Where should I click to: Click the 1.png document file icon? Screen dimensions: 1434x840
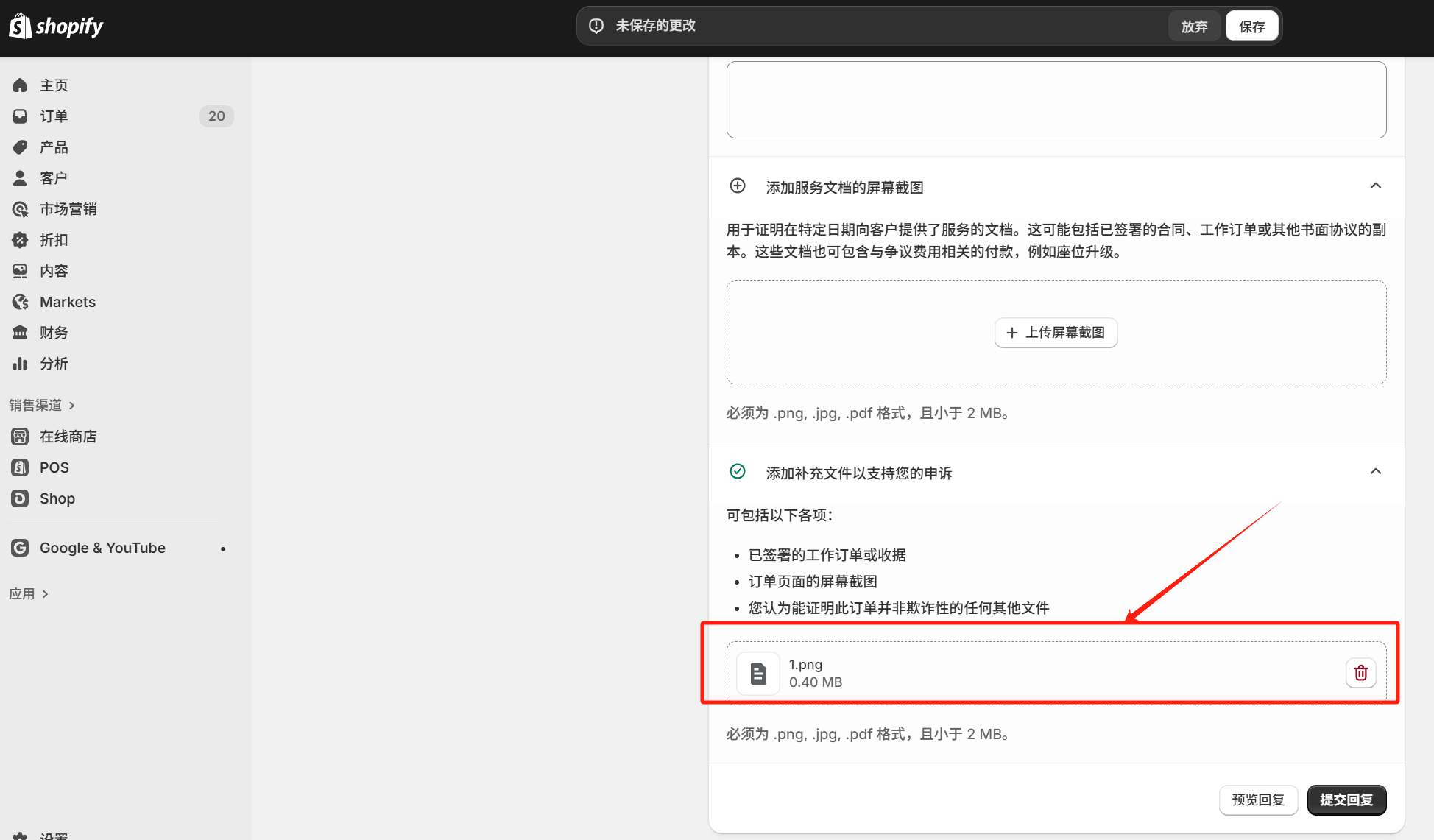click(757, 673)
